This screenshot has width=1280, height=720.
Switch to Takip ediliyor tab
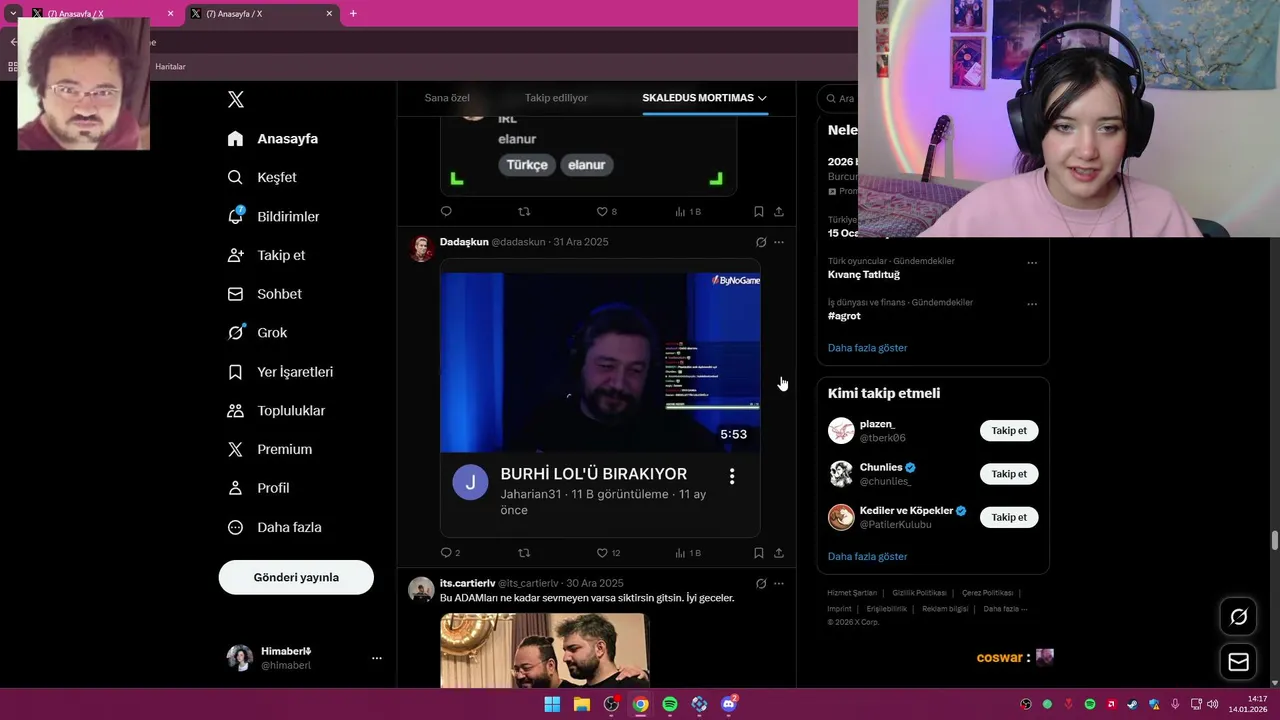point(556,98)
